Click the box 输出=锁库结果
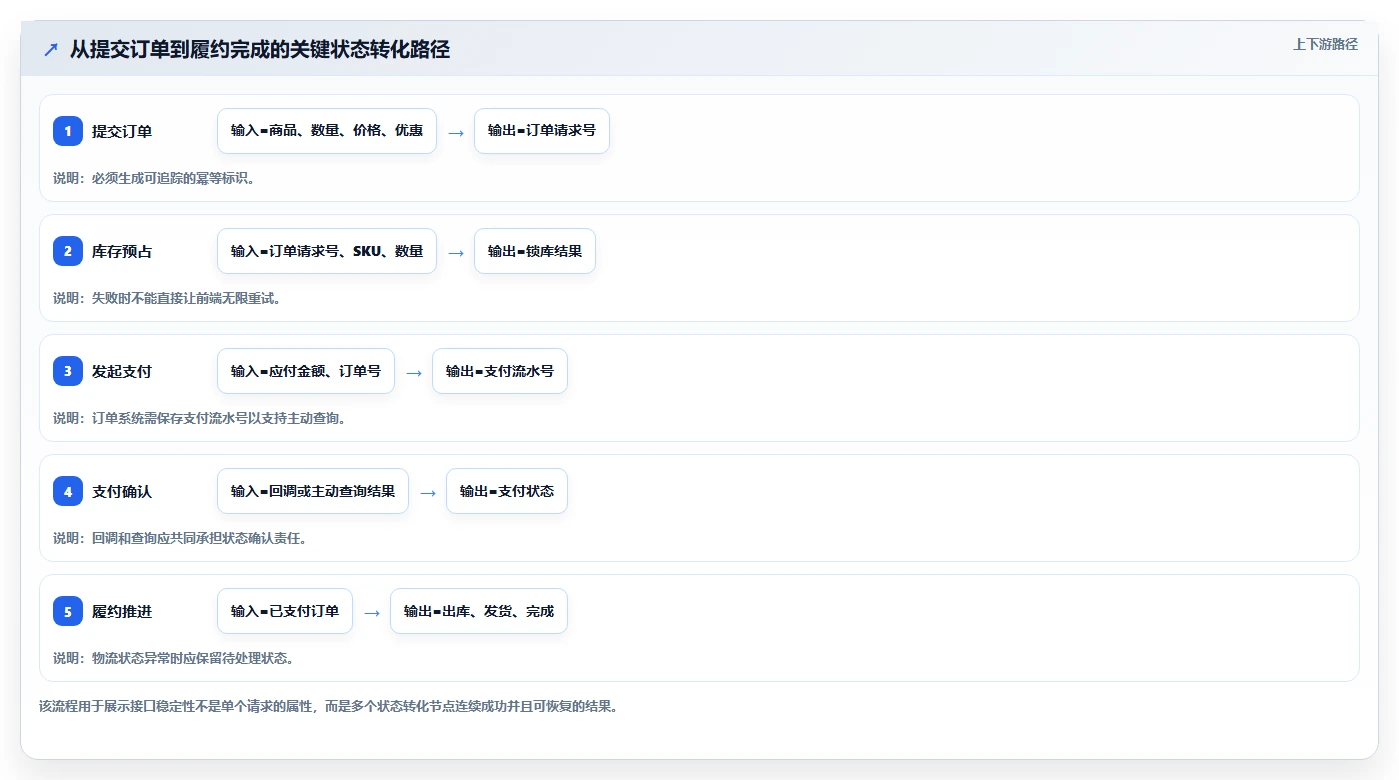The height and width of the screenshot is (780, 1399). [535, 251]
